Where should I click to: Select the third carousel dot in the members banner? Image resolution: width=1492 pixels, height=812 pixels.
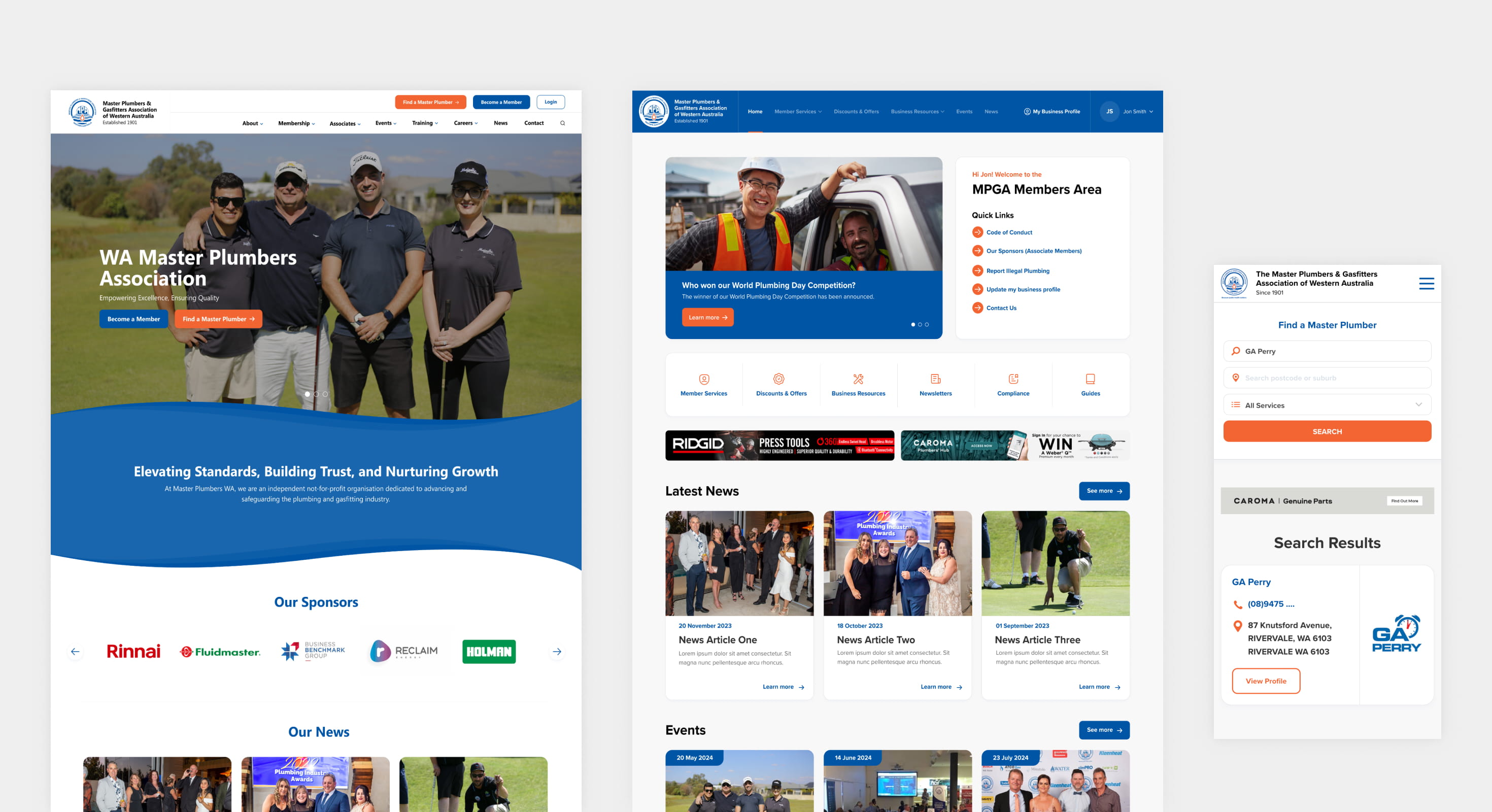pyautogui.click(x=927, y=324)
